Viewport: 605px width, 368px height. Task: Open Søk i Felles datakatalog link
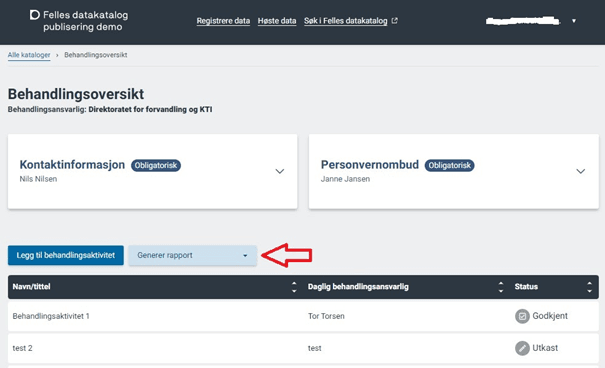(x=345, y=21)
